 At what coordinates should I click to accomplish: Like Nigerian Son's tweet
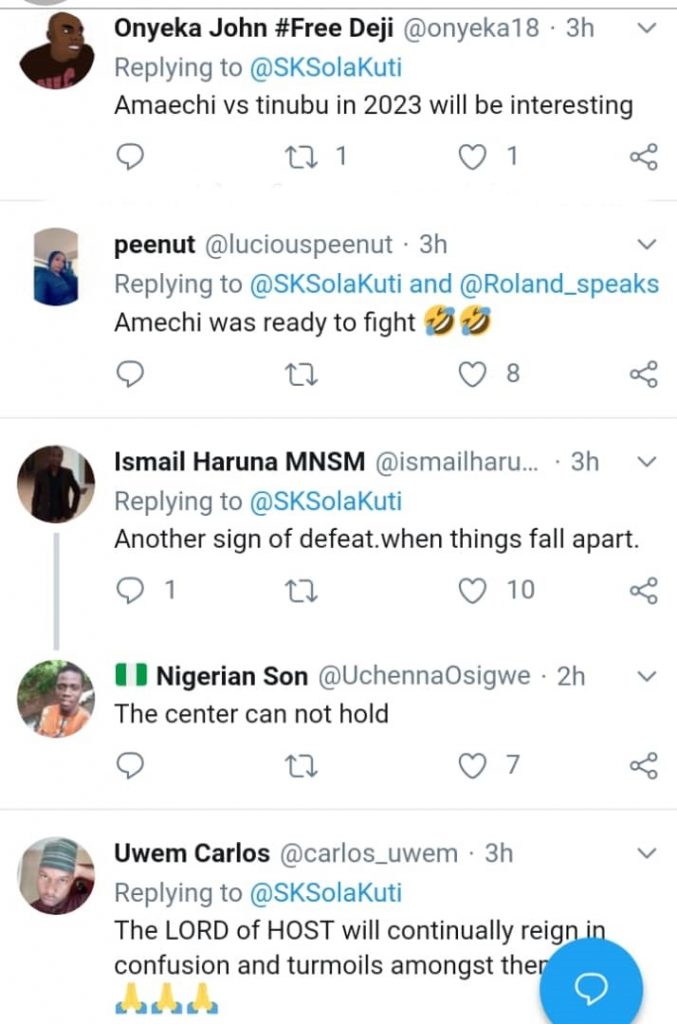pos(473,765)
